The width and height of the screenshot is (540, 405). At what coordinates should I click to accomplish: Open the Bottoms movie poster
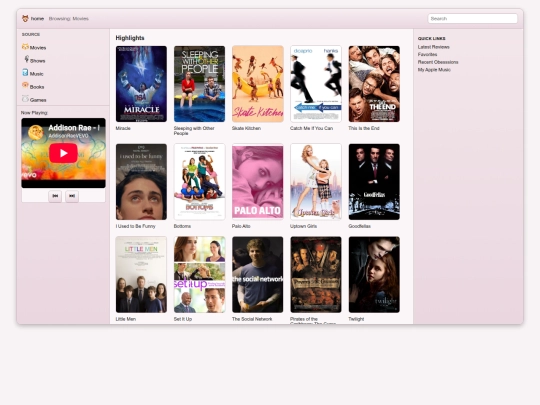[x=199, y=182]
